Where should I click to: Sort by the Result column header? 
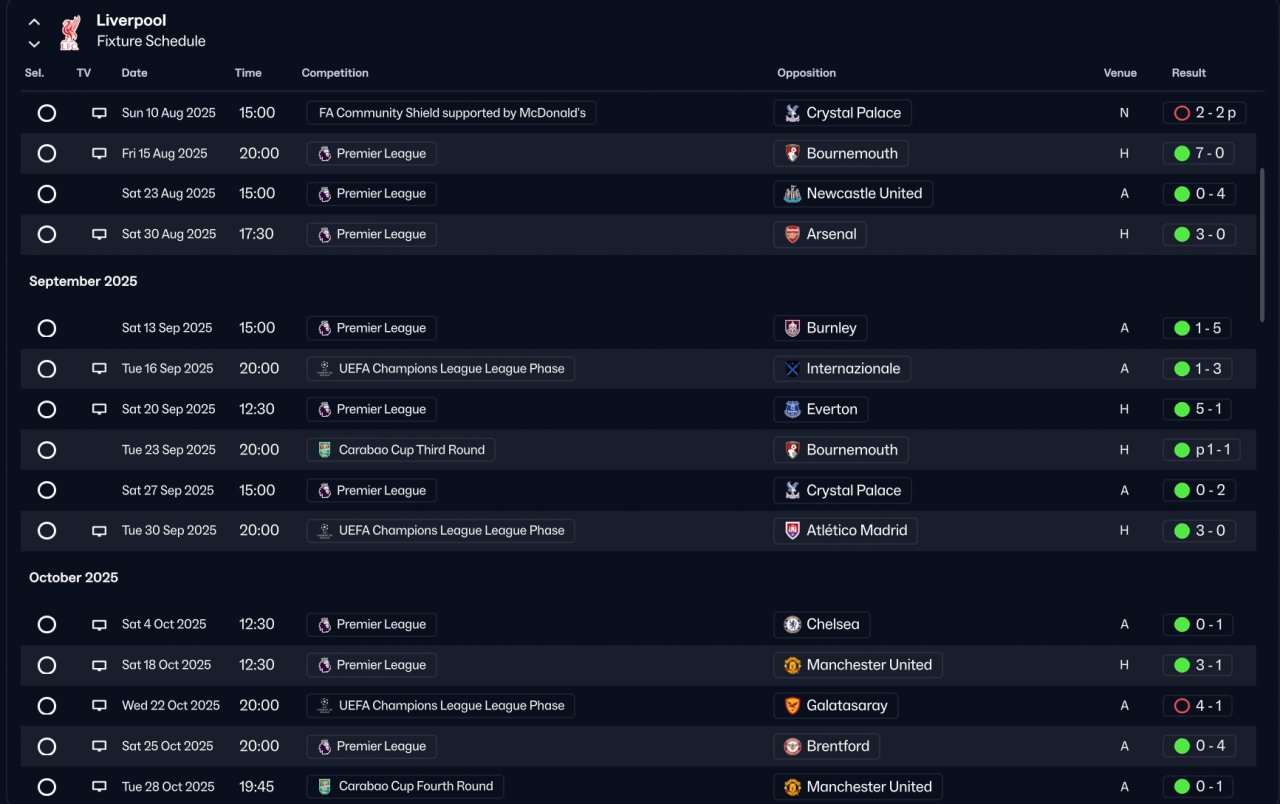1189,73
